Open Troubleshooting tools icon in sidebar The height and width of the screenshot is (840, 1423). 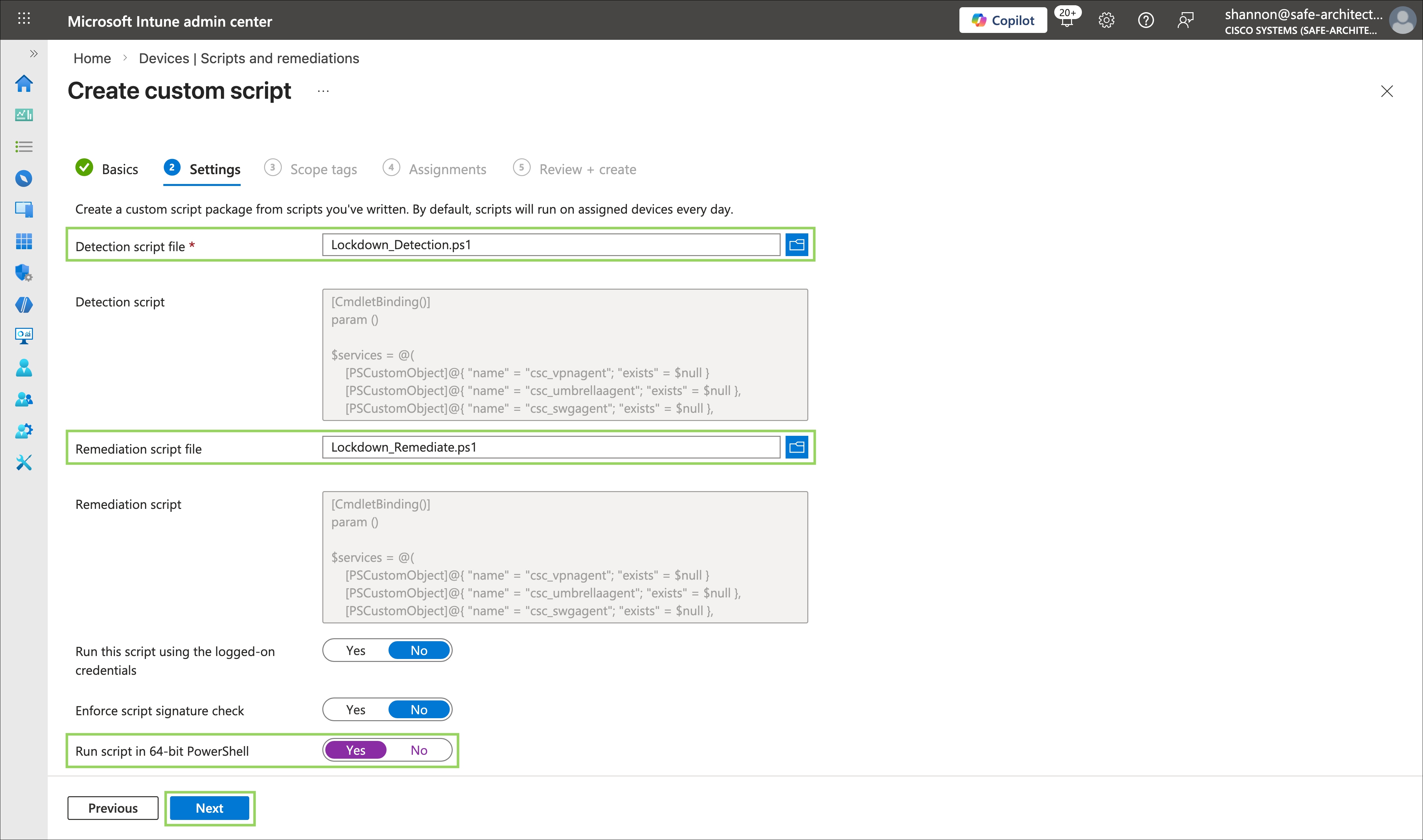[x=24, y=463]
